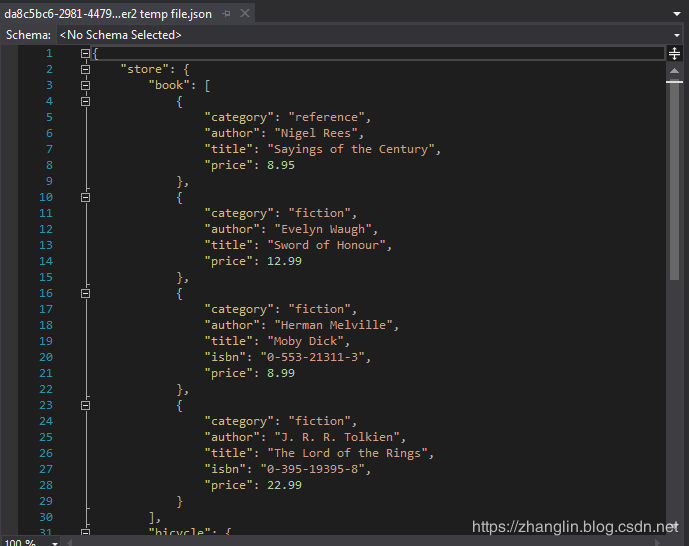This screenshot has width=689, height=546.
Task: Open the 100 % zoom level dropdown
Action: 54,542
